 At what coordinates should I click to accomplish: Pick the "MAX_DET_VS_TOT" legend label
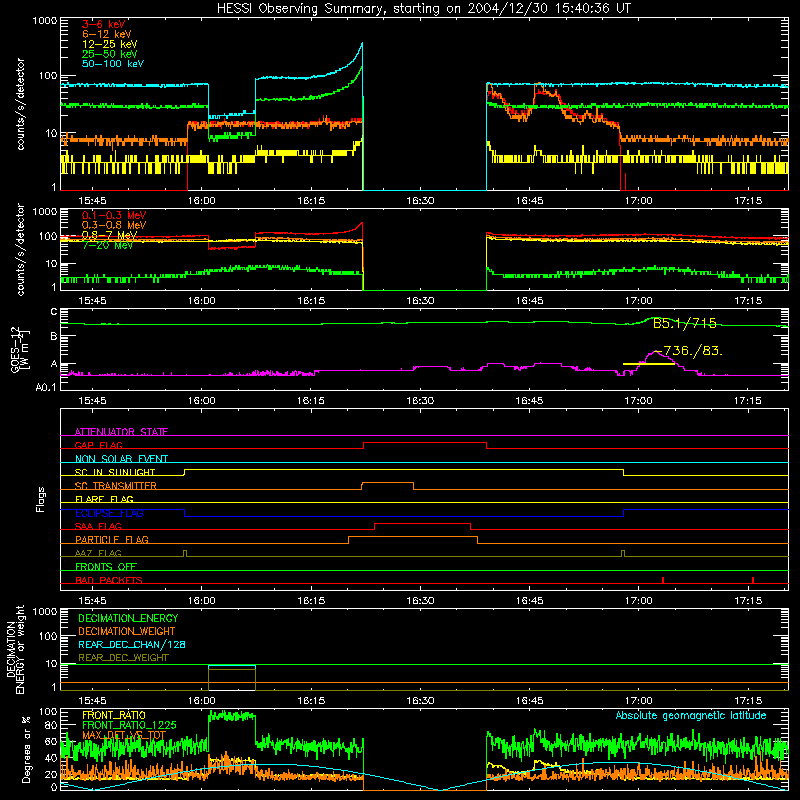[124, 735]
